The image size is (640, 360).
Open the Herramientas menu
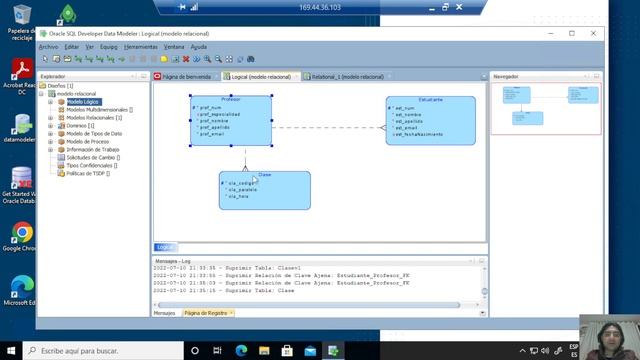(x=140, y=47)
